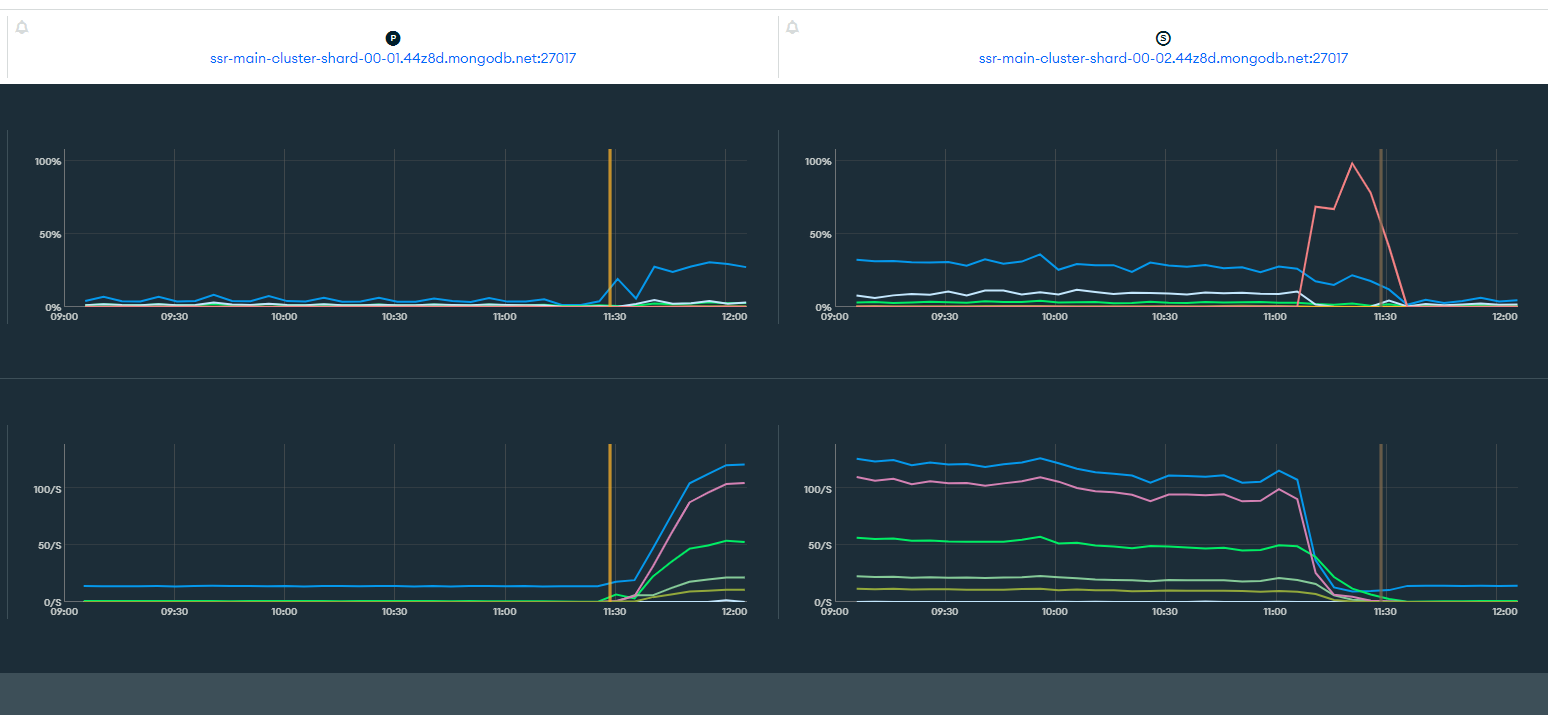Viewport: 1560px width, 715px height.
Task: Click the alert bell above shard-00-02 host
Action: coord(792,27)
